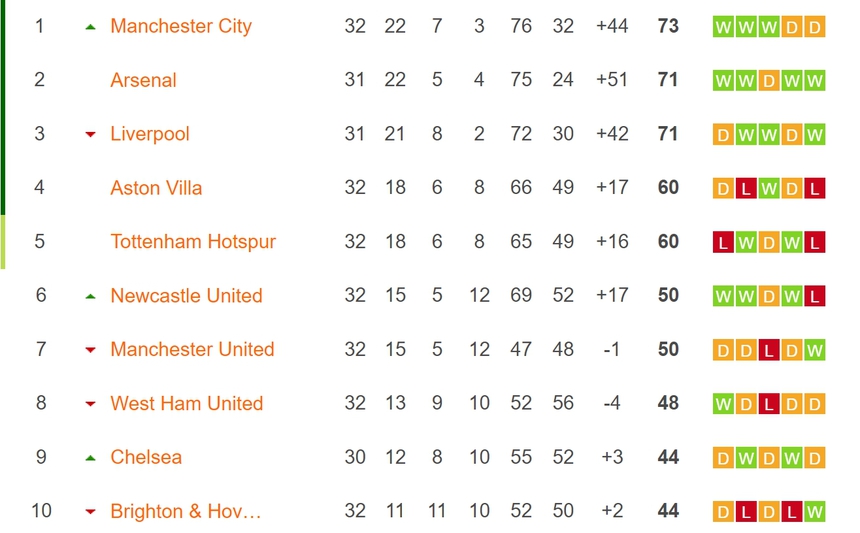
Task: View the Liverpool team page
Action: 150,134
